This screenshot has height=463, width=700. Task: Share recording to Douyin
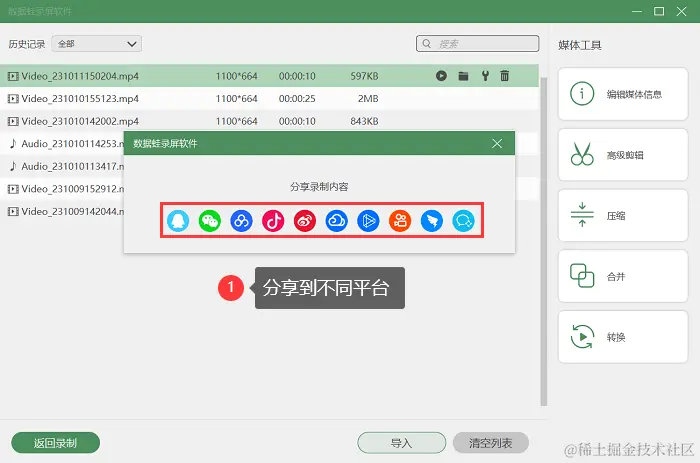pos(273,221)
